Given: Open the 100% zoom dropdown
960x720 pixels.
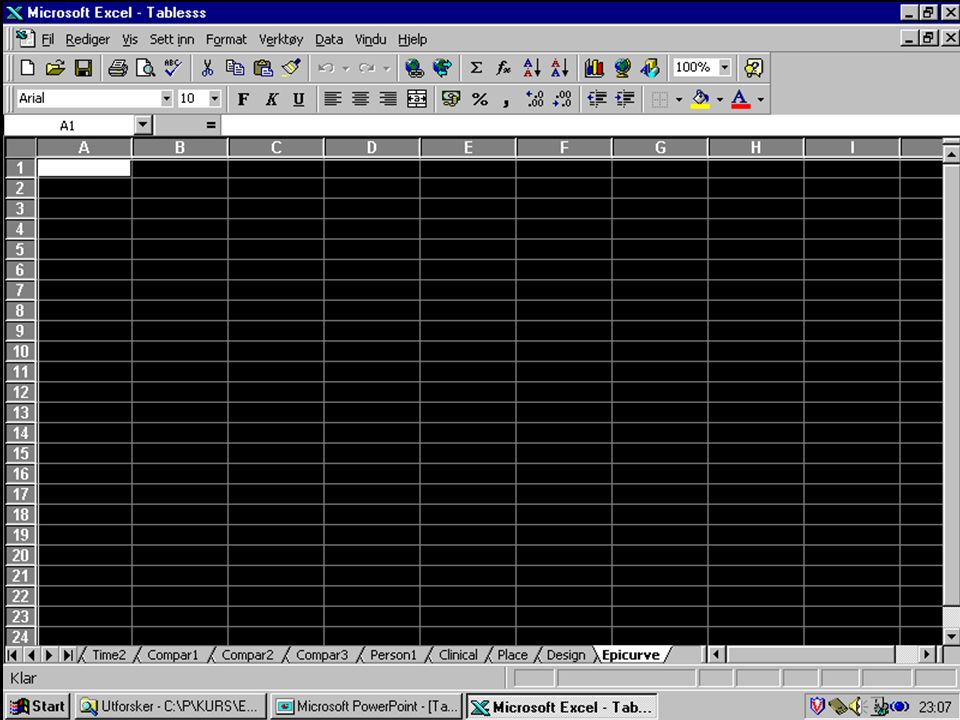Looking at the screenshot, I should point(725,67).
